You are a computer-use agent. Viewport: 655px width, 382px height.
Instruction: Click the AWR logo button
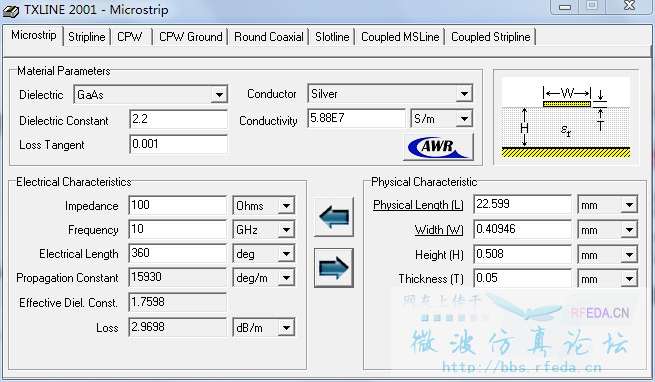pos(438,147)
